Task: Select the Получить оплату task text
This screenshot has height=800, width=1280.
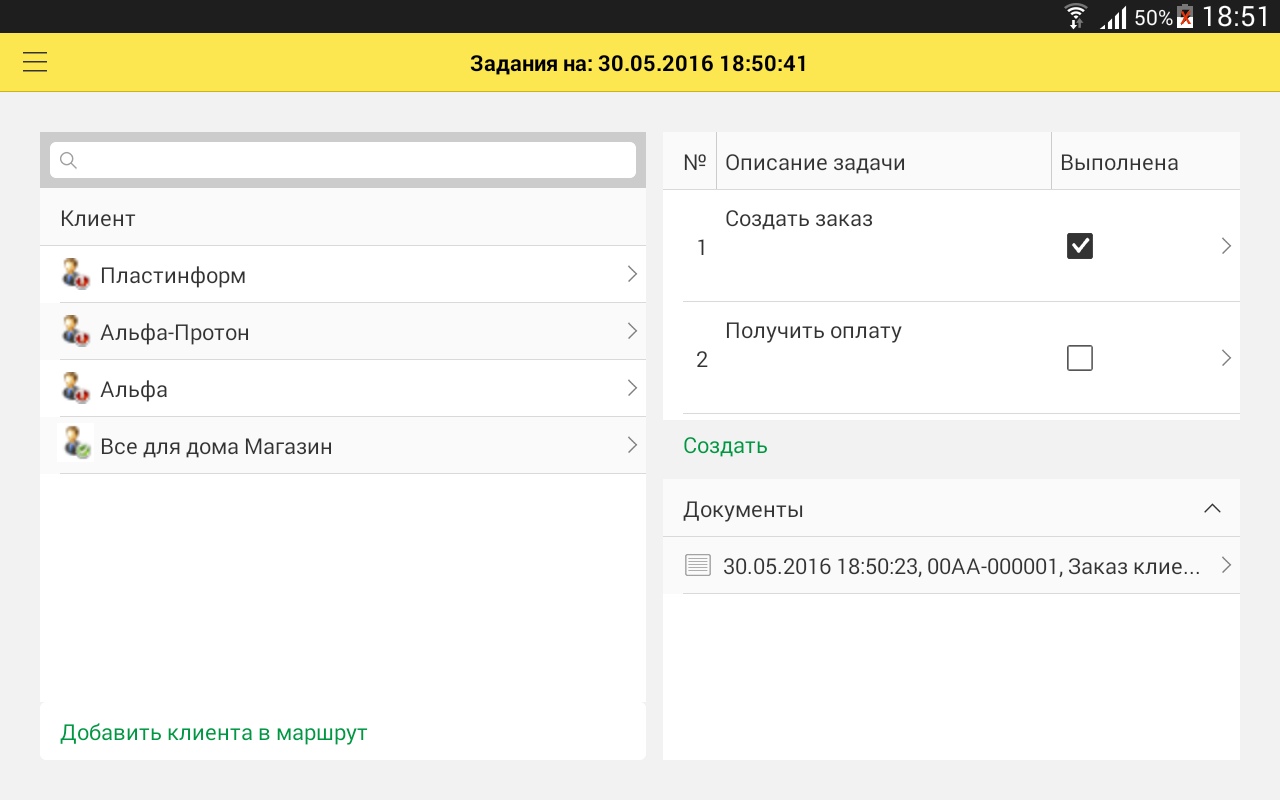Action: pyautogui.click(x=813, y=330)
